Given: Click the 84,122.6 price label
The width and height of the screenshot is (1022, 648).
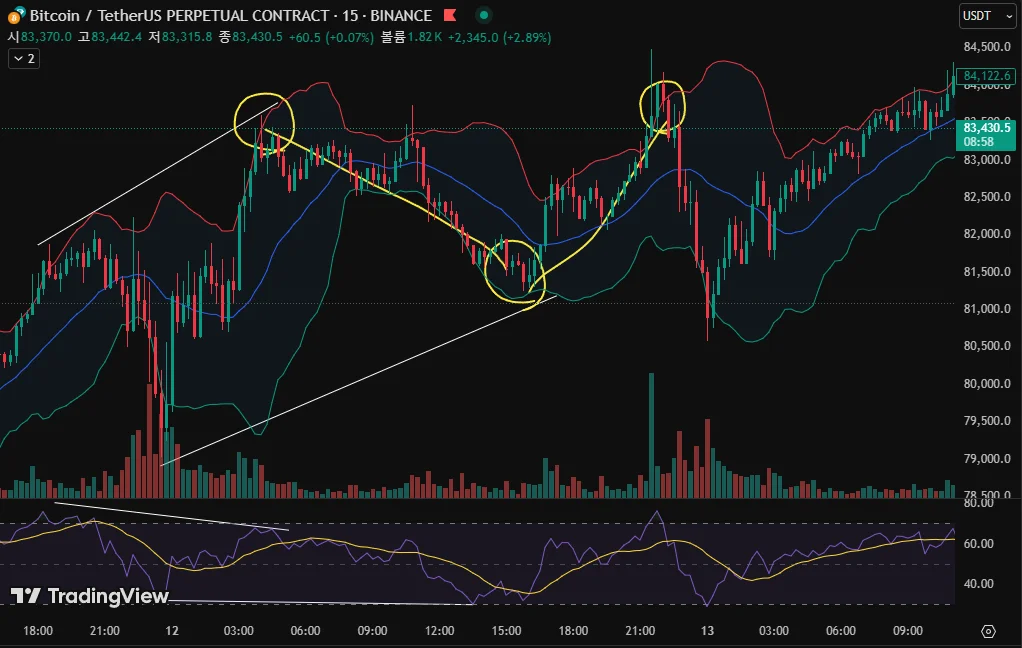Looking at the screenshot, I should tap(986, 76).
